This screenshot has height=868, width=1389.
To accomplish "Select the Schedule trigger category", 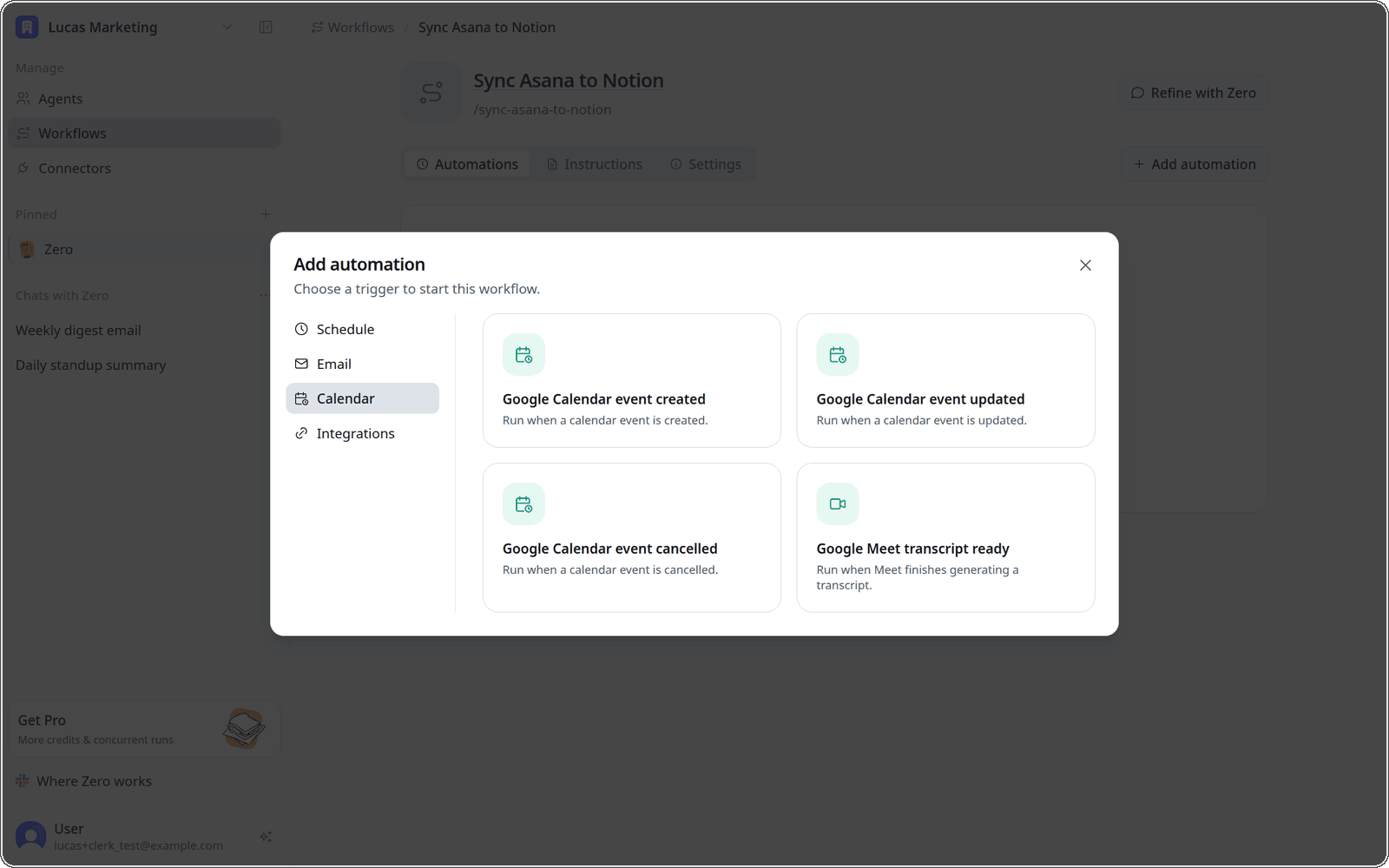I will [x=363, y=329].
